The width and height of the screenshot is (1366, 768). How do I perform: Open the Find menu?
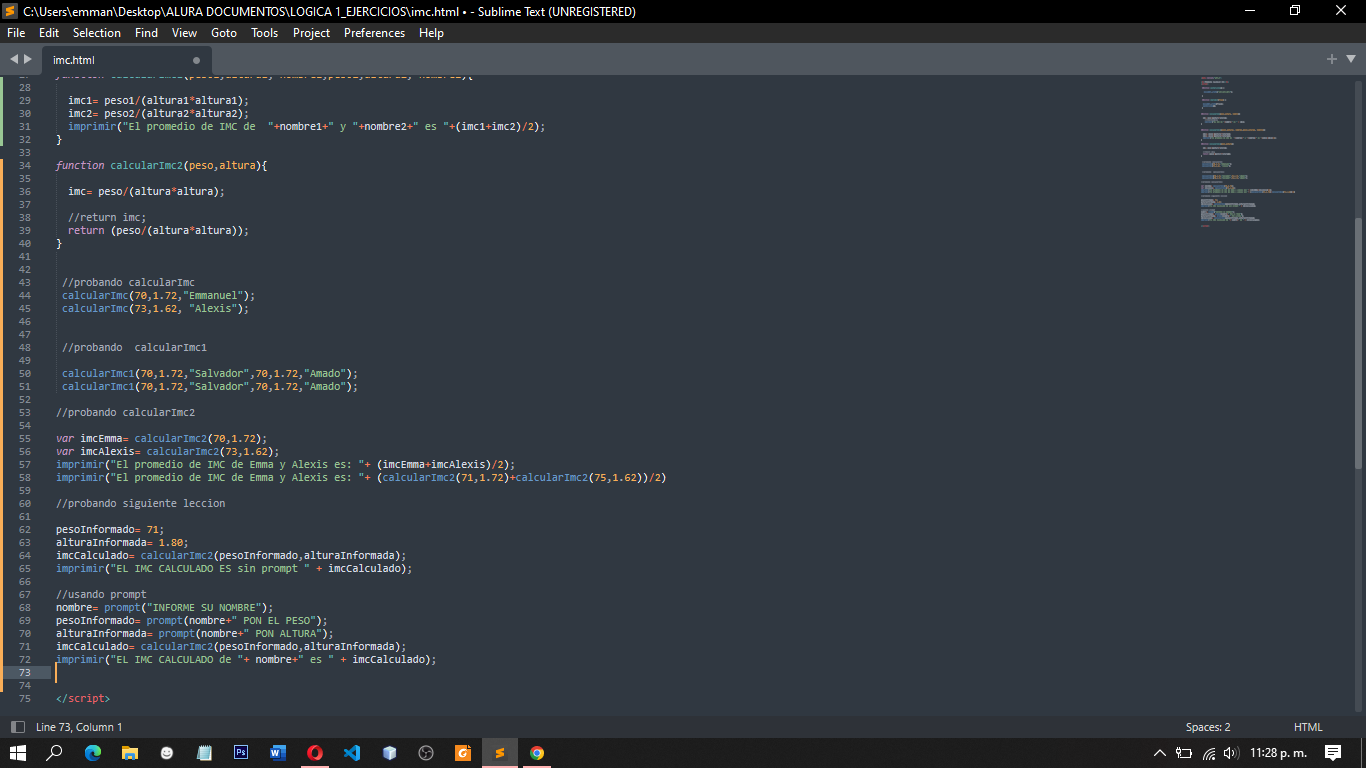pos(146,33)
